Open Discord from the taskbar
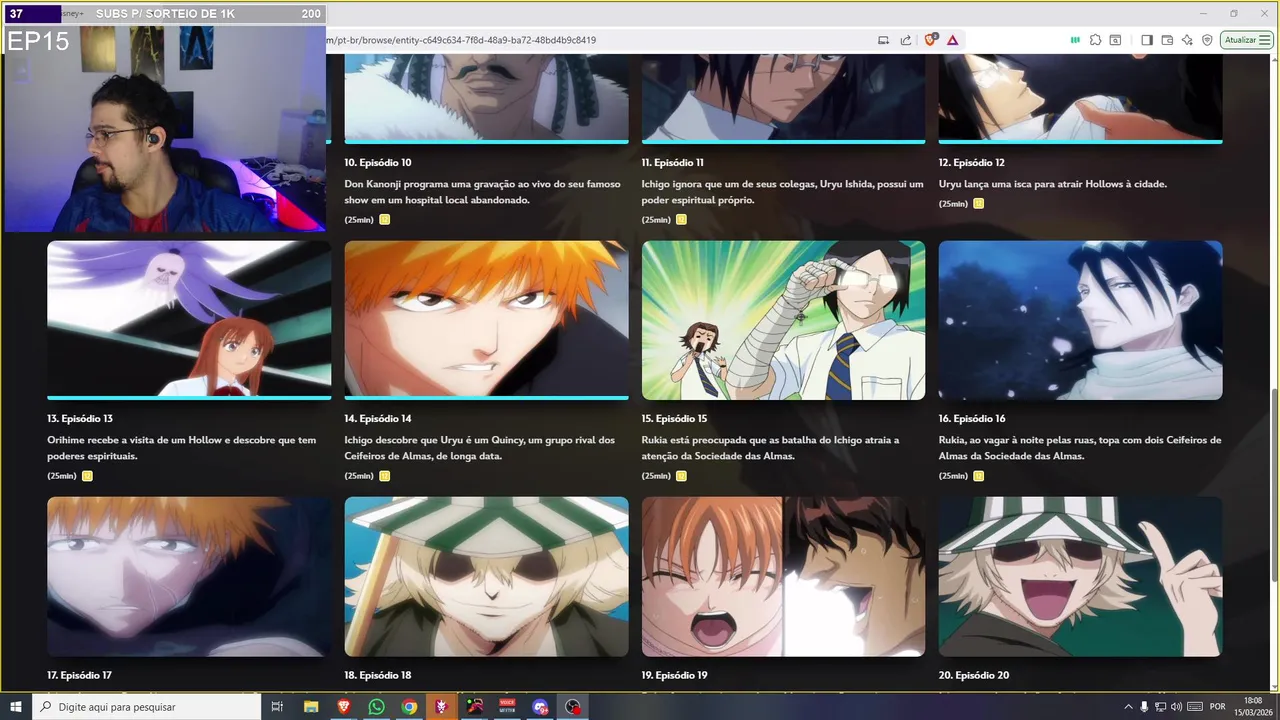This screenshot has height=720, width=1280. click(540, 706)
